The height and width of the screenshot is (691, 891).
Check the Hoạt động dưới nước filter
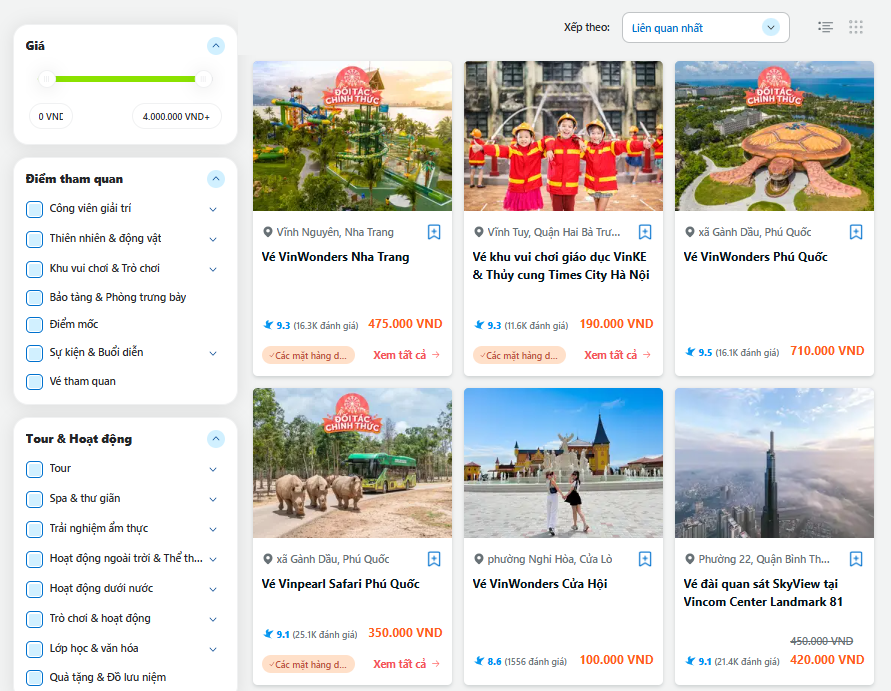(34, 589)
